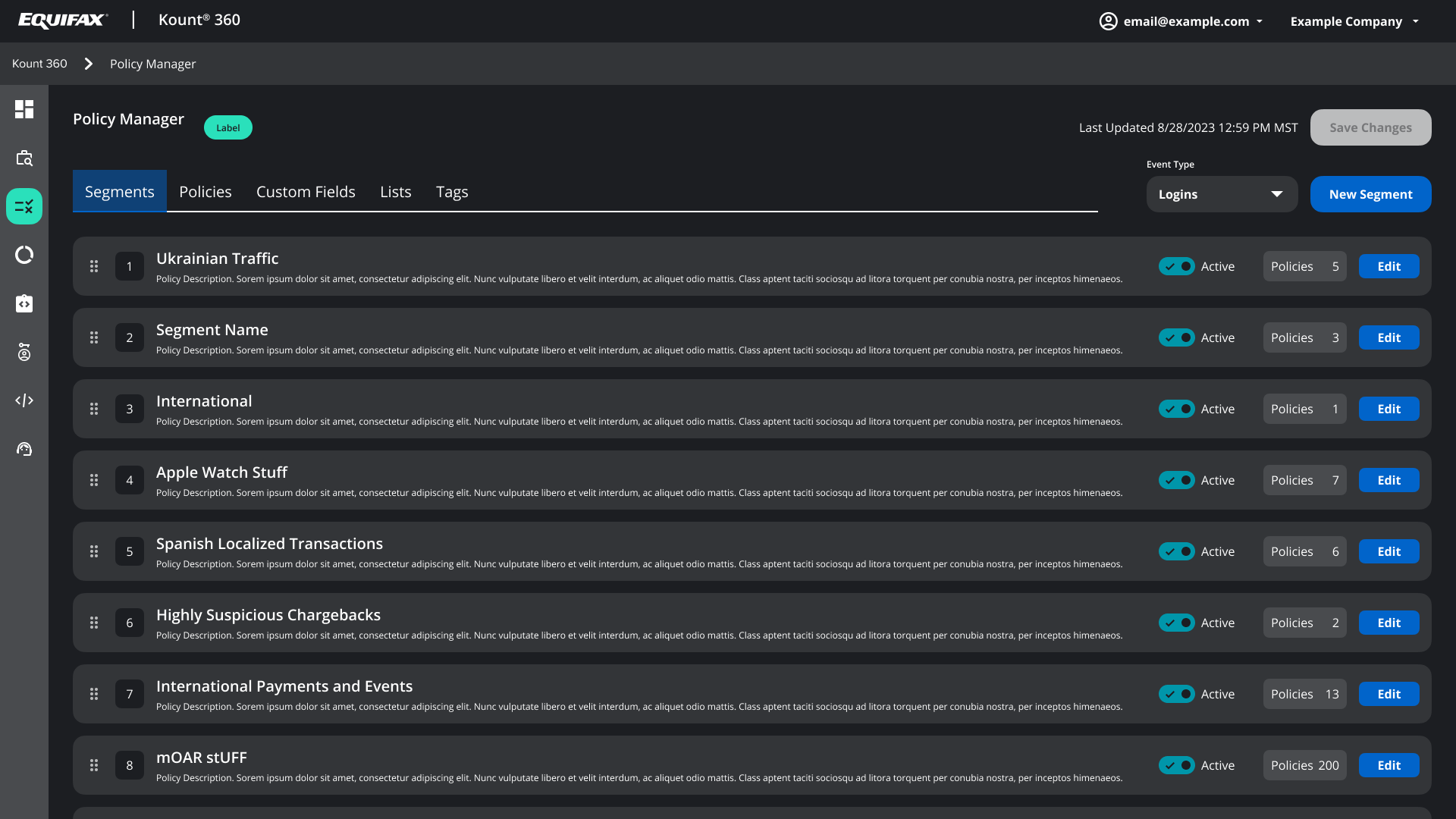
Task: Edit the Ukrainian Traffic segment
Action: point(1389,266)
